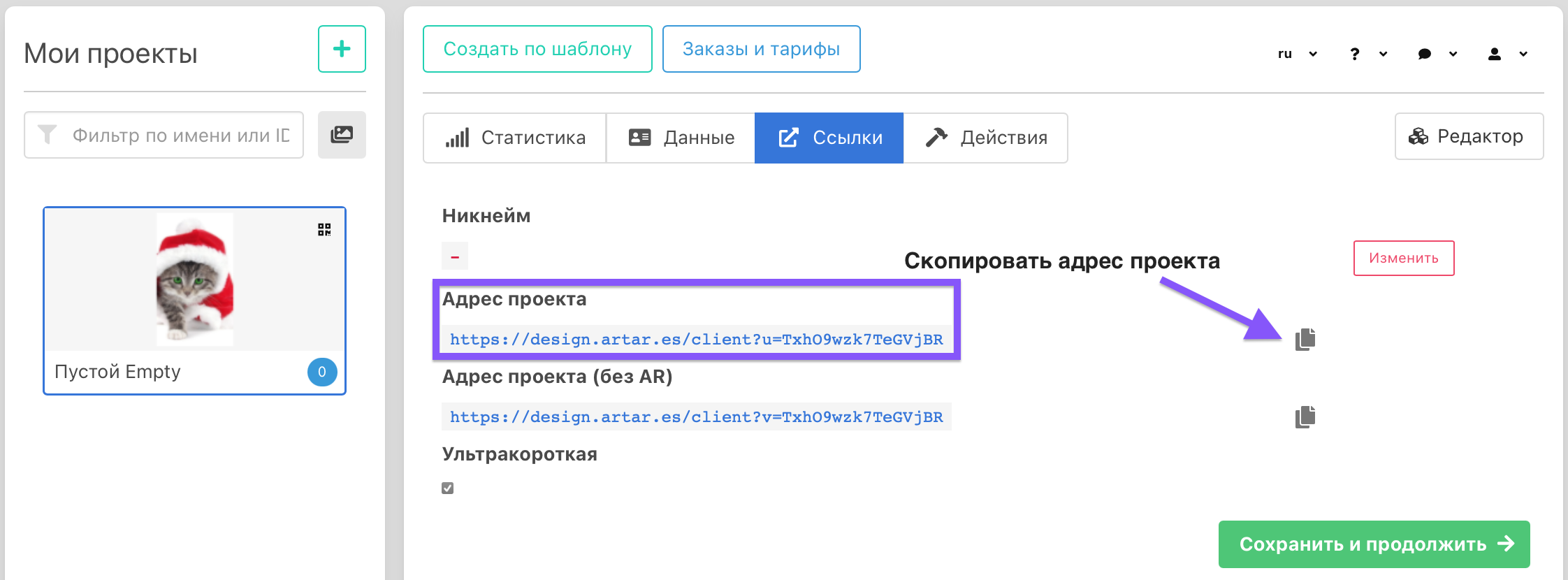
Task: Open the help question mark dropdown
Action: (1368, 54)
